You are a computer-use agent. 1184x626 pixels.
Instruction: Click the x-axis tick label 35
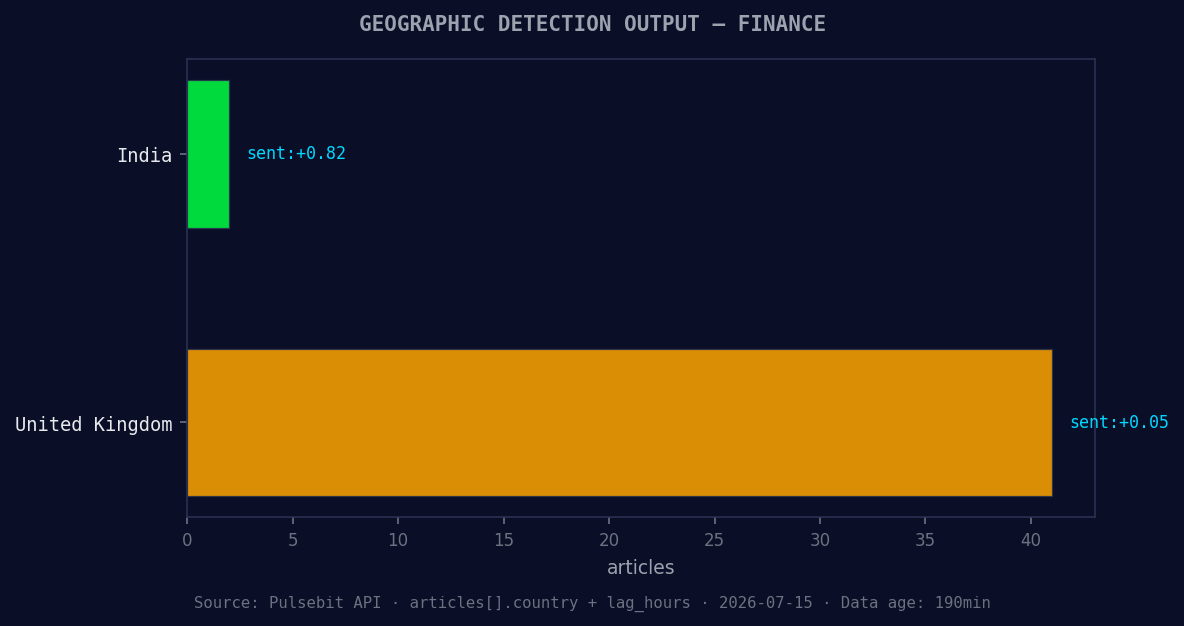point(925,541)
